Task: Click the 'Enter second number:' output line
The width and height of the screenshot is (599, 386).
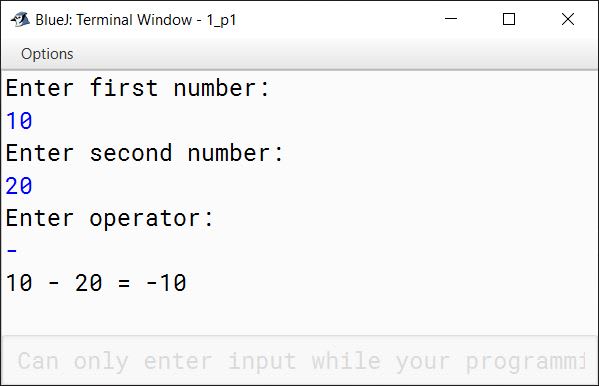Action: [144, 153]
